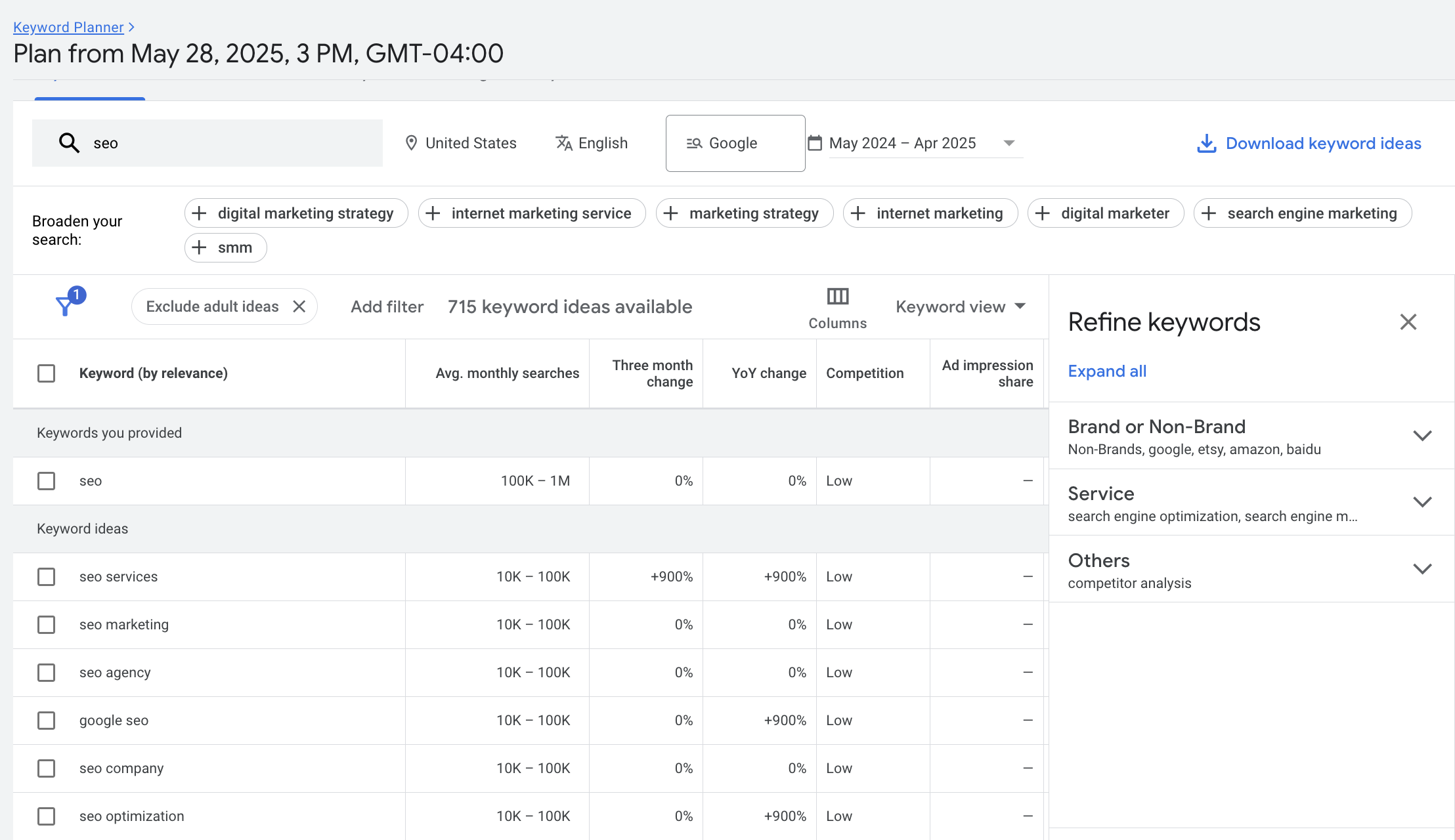Add internet marketing service suggestion
Viewport: 1455px width, 840px height.
(532, 213)
